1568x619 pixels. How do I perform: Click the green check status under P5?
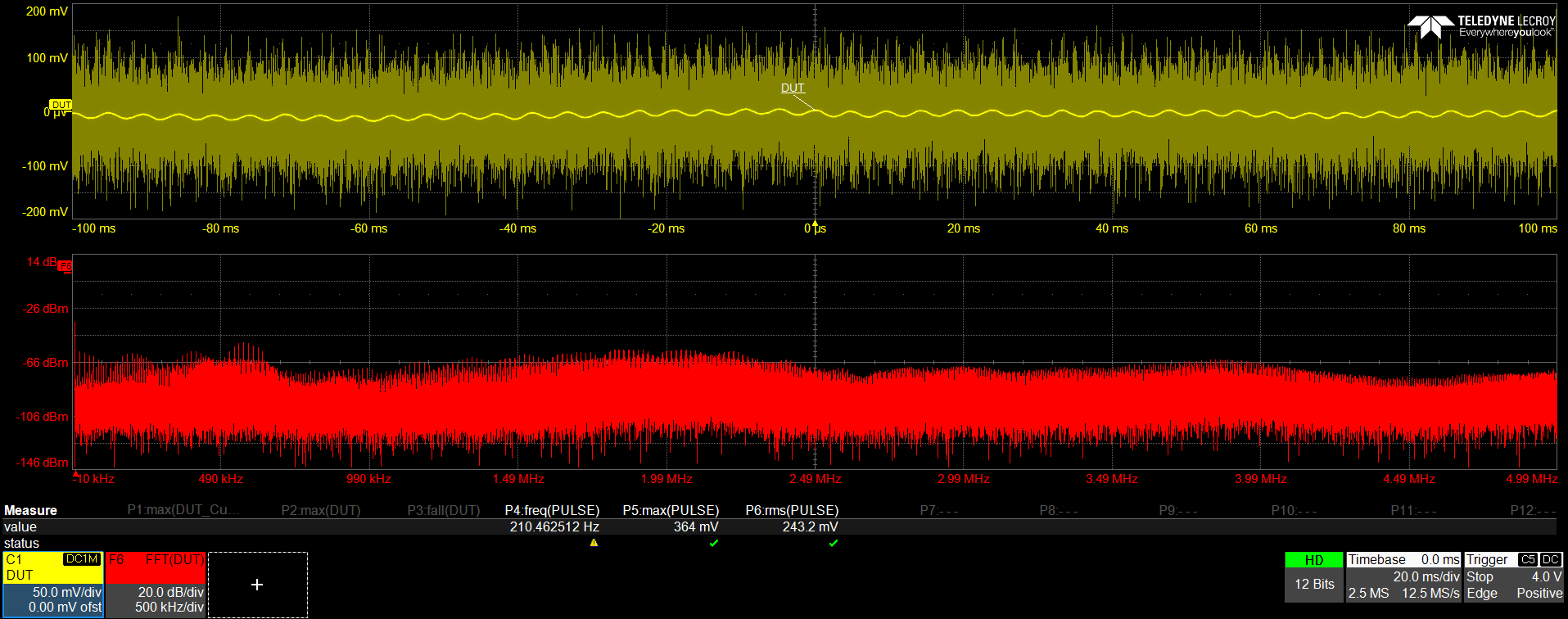(714, 543)
